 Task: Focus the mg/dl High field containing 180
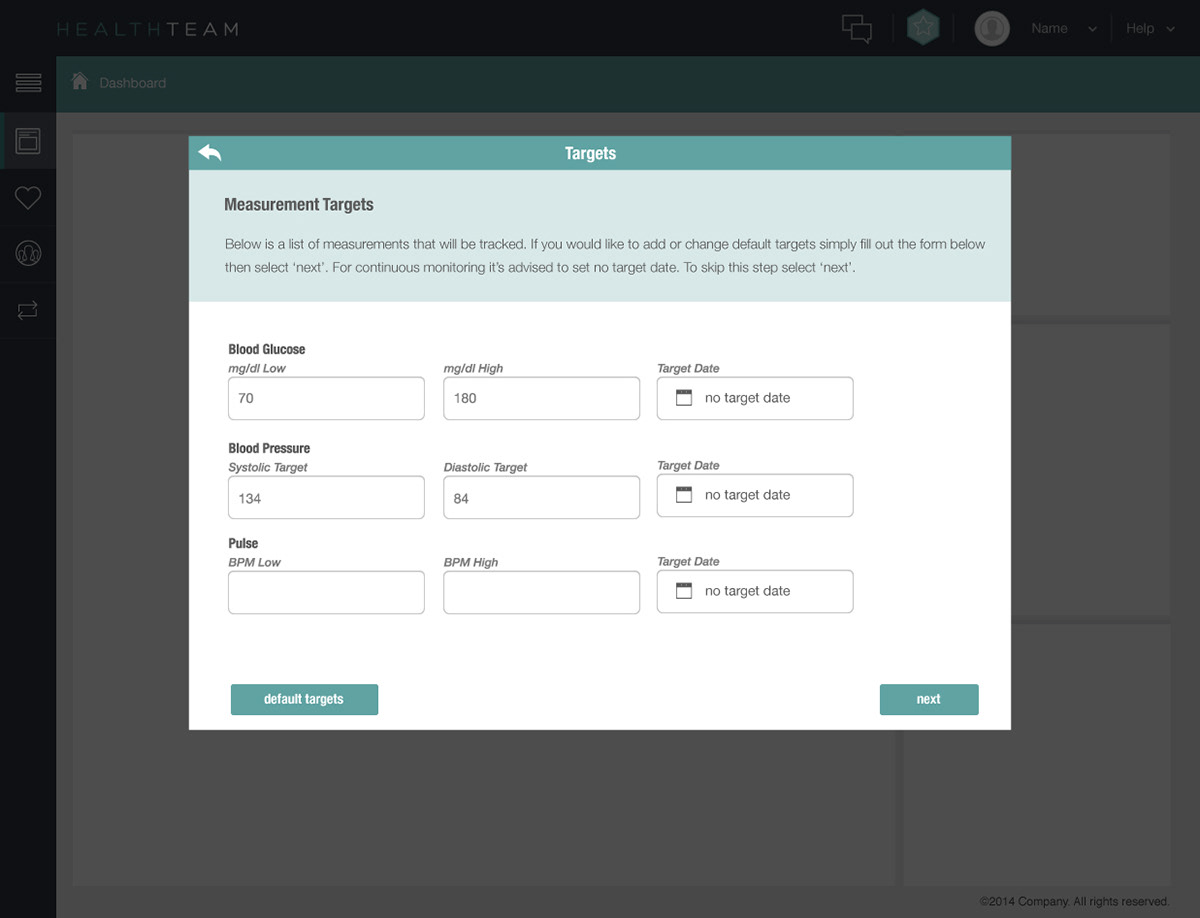tap(541, 398)
